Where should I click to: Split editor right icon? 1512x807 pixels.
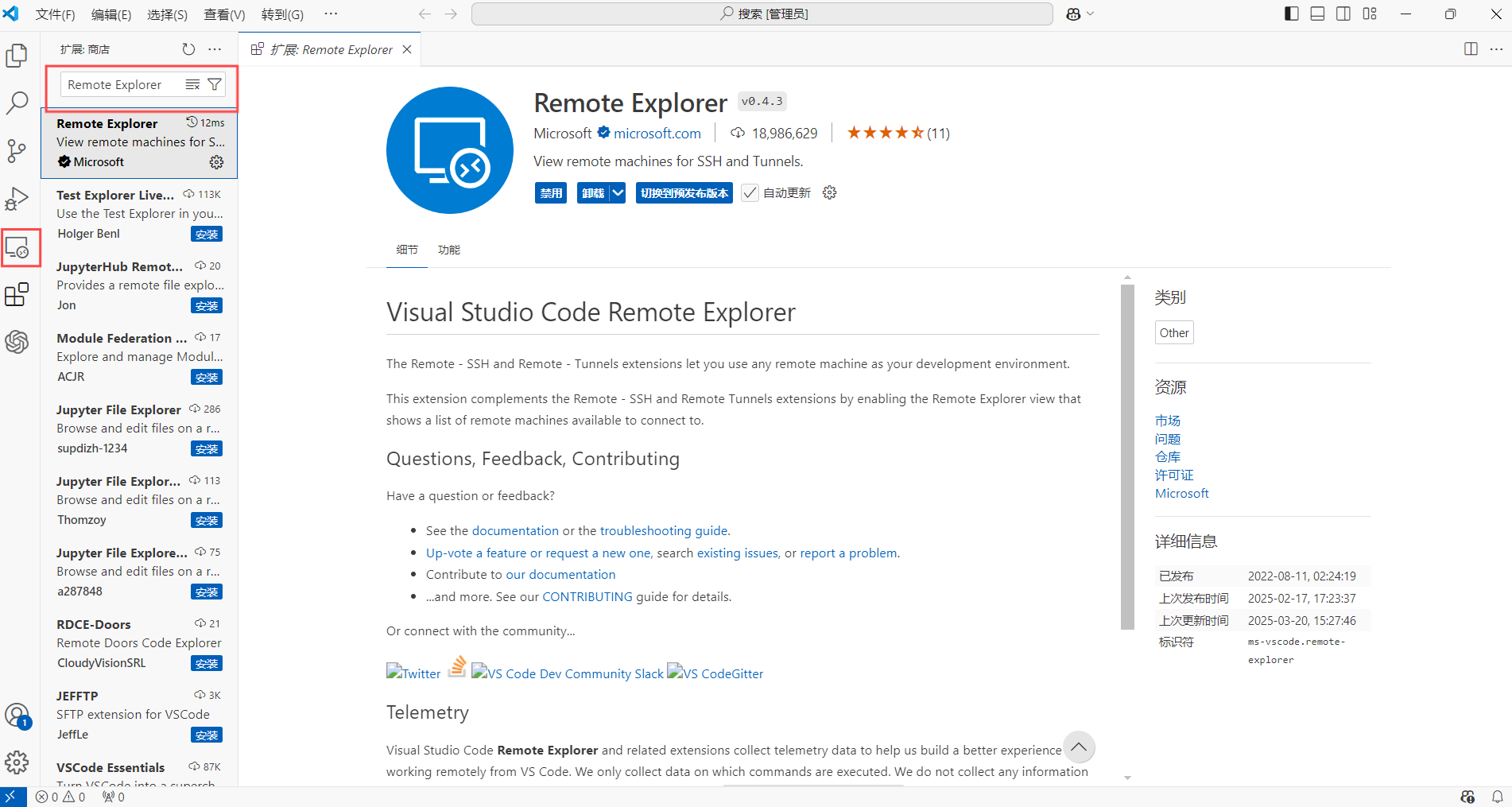click(1471, 49)
